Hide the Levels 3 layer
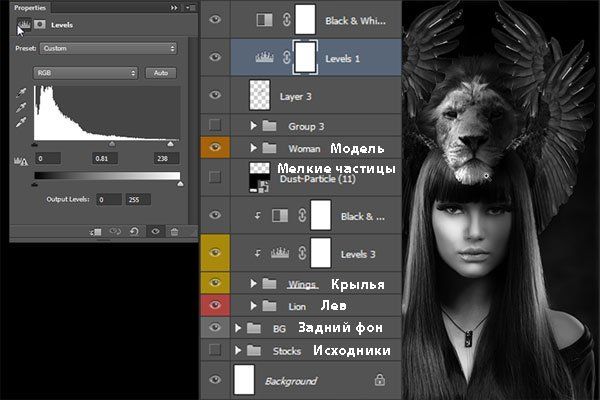Image resolution: width=600 pixels, height=400 pixels. click(215, 253)
